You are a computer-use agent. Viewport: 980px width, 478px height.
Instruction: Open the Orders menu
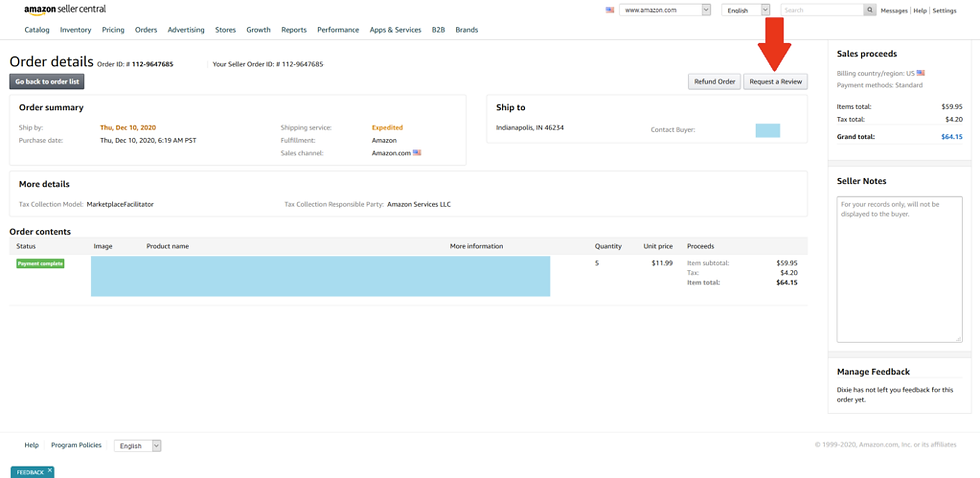click(146, 29)
